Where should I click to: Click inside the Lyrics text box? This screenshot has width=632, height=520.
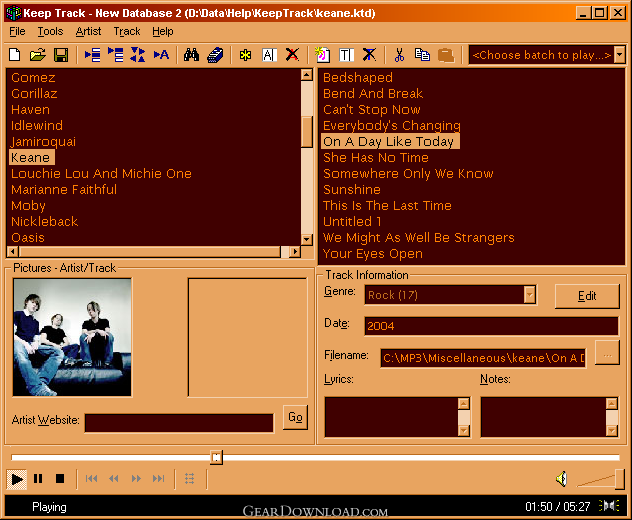[391, 417]
